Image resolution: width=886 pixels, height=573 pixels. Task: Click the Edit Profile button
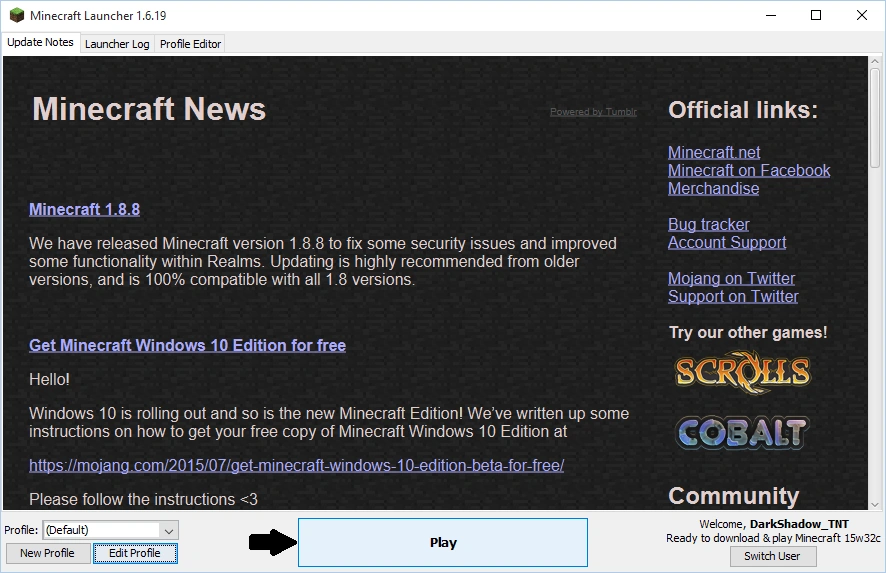tap(135, 553)
